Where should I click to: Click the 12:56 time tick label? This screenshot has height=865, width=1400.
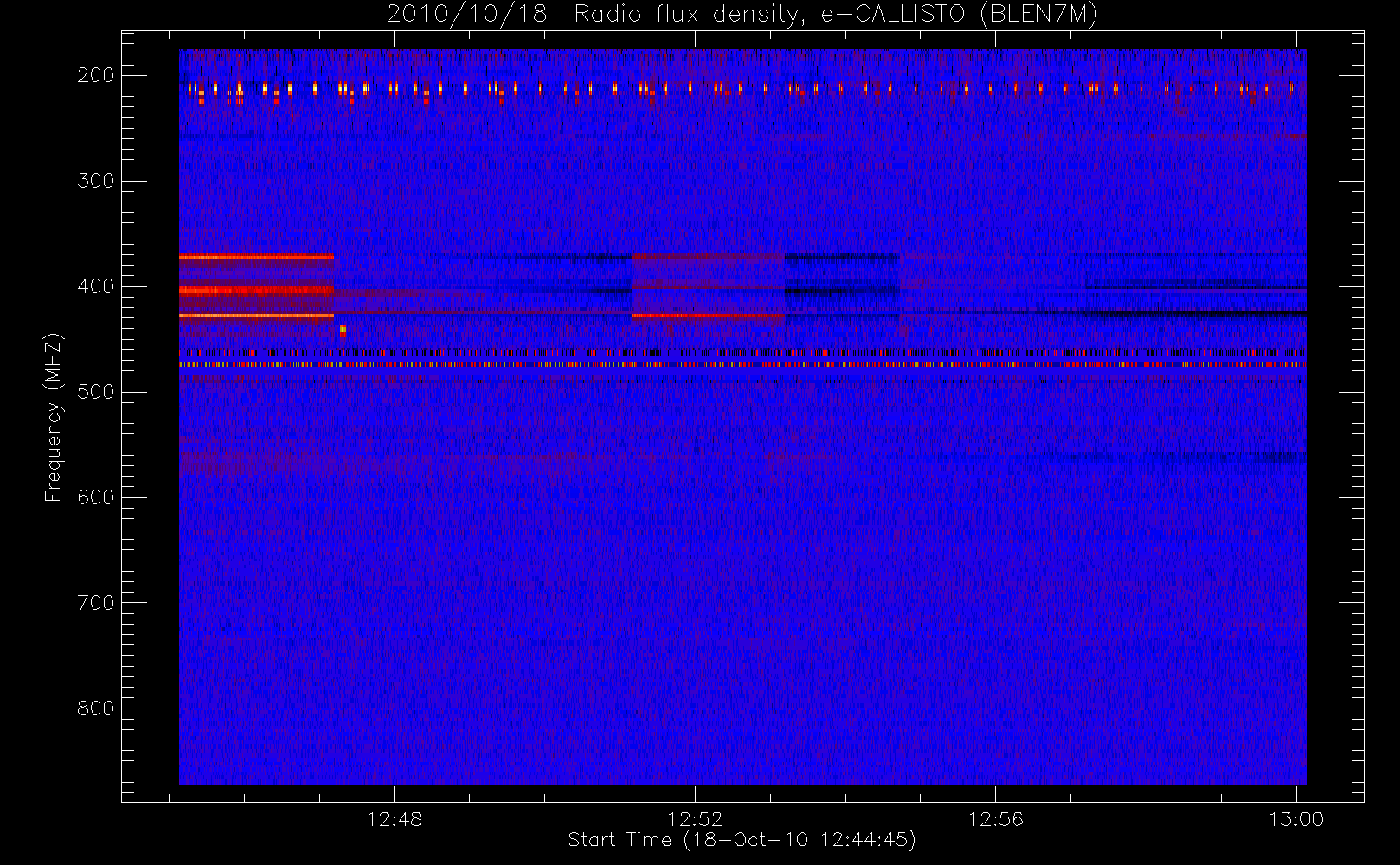pos(995,819)
